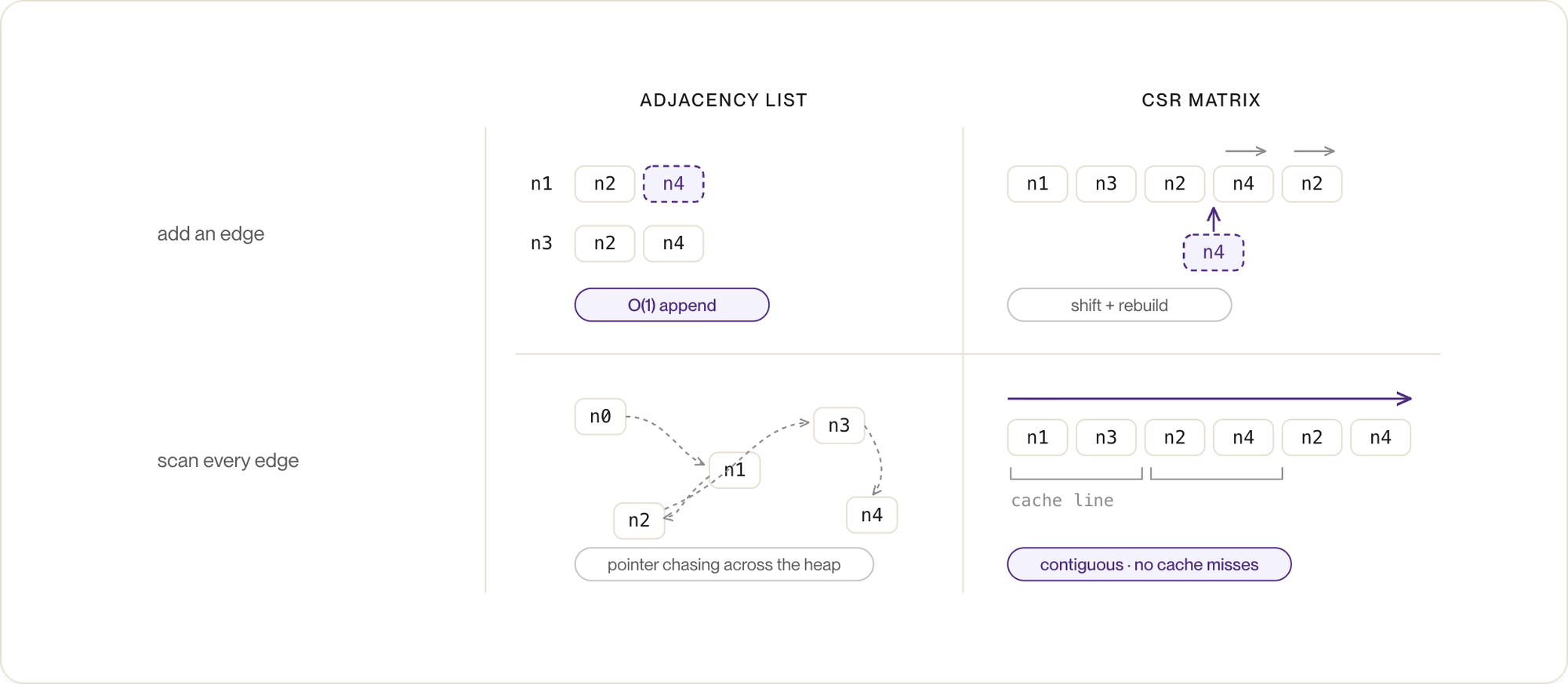1568x684 pixels.
Task: Select the ADJACENCY LIST column heading
Action: click(724, 100)
